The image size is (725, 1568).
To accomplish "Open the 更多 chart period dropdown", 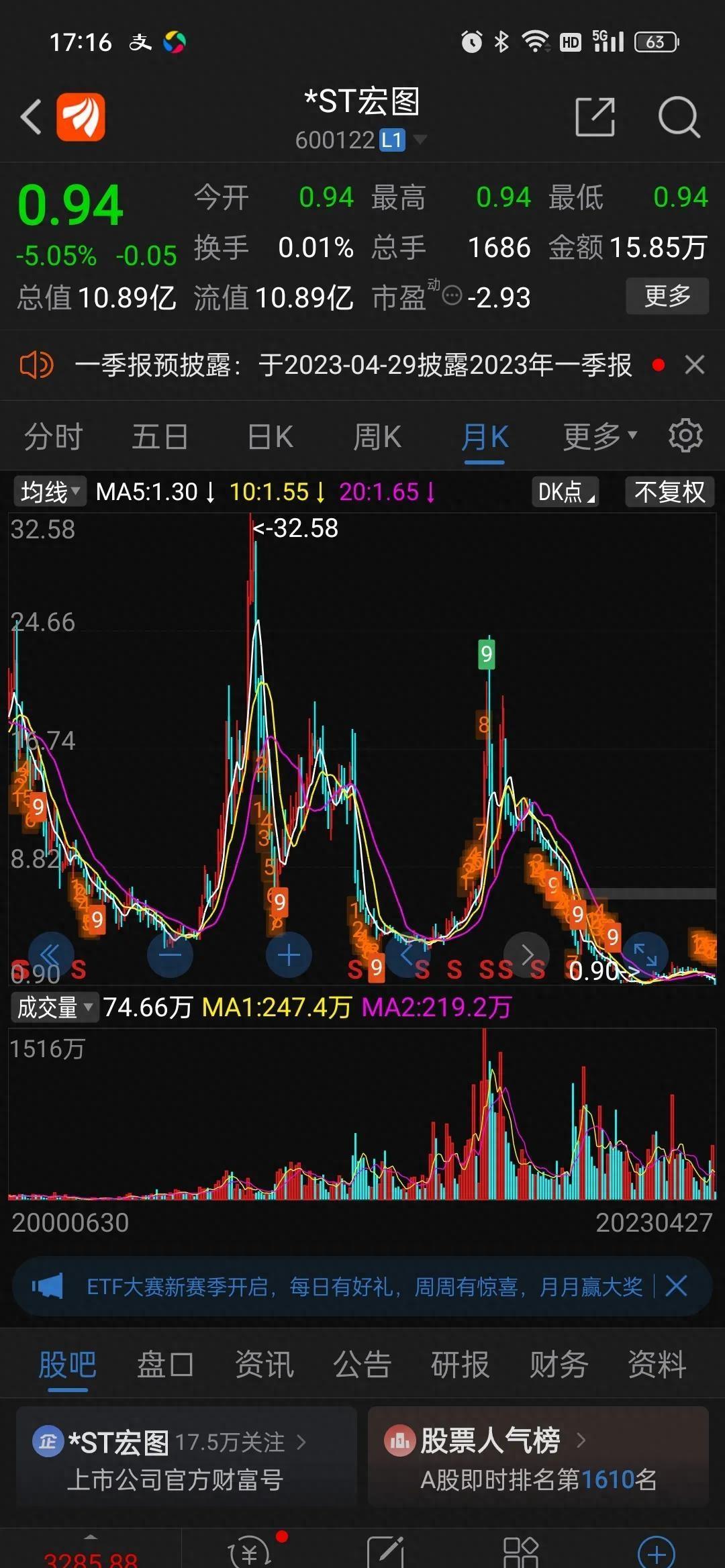I will [x=600, y=436].
